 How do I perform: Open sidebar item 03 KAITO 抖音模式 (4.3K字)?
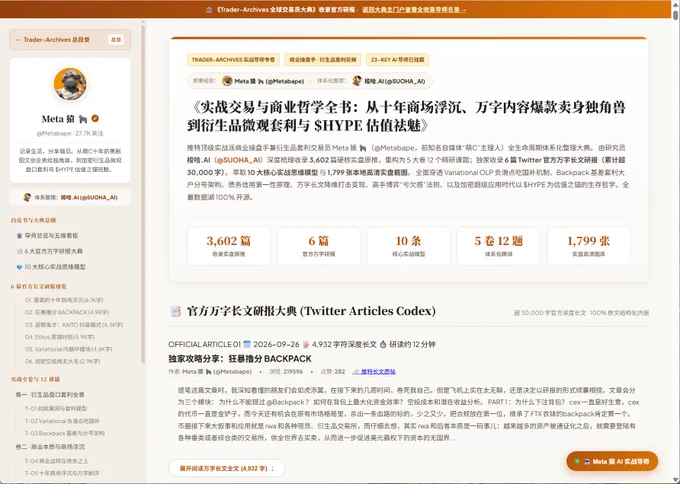(74, 324)
